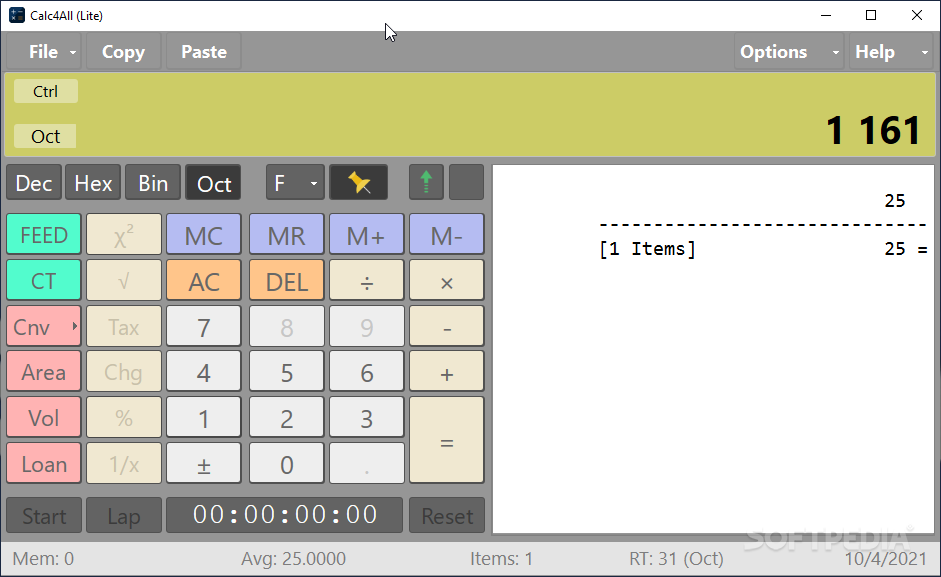Image resolution: width=941 pixels, height=577 pixels.
Task: Expand the File menu arrow
Action: [x=73, y=52]
